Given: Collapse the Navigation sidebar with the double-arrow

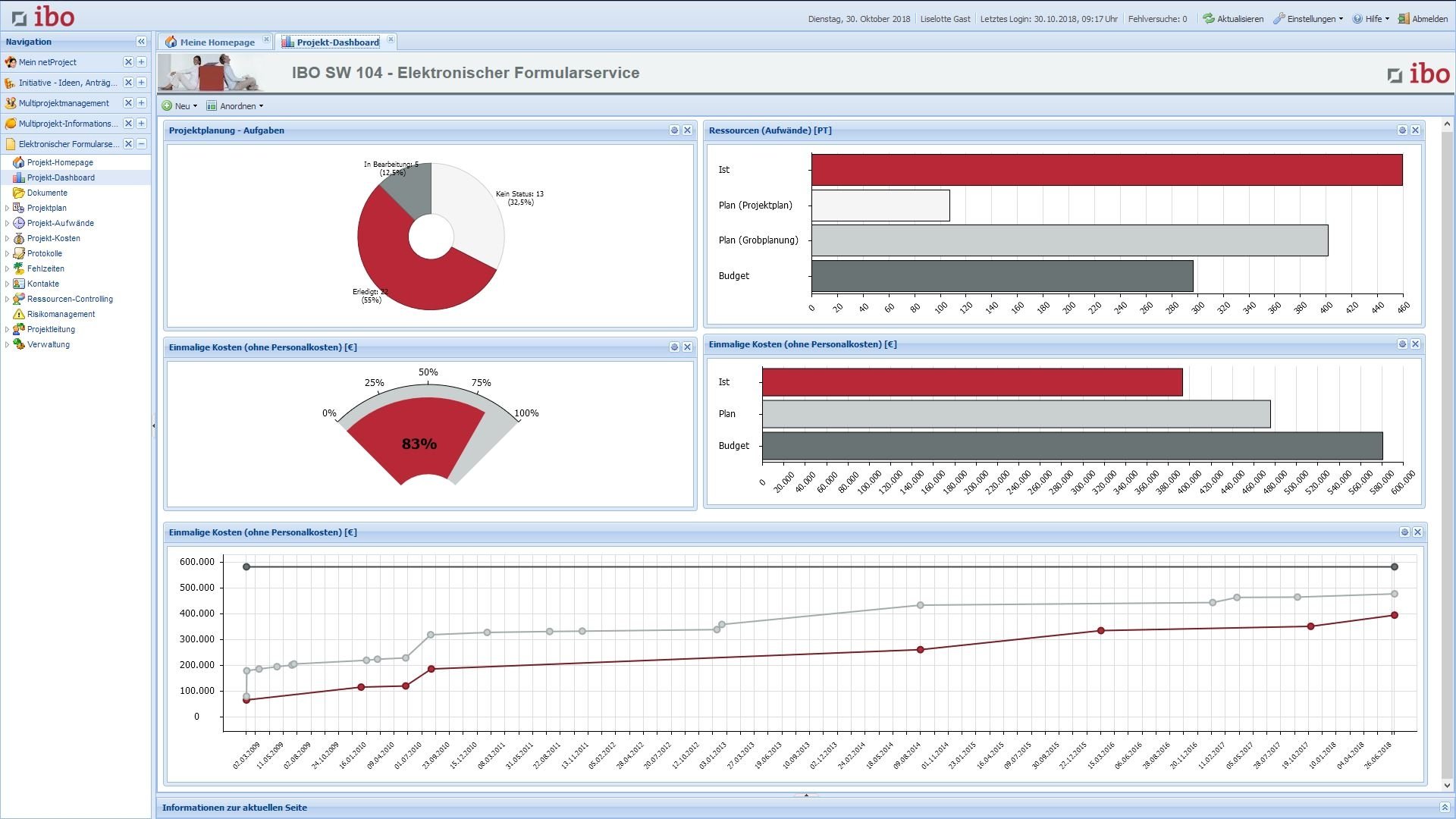Looking at the screenshot, I should click(x=143, y=42).
